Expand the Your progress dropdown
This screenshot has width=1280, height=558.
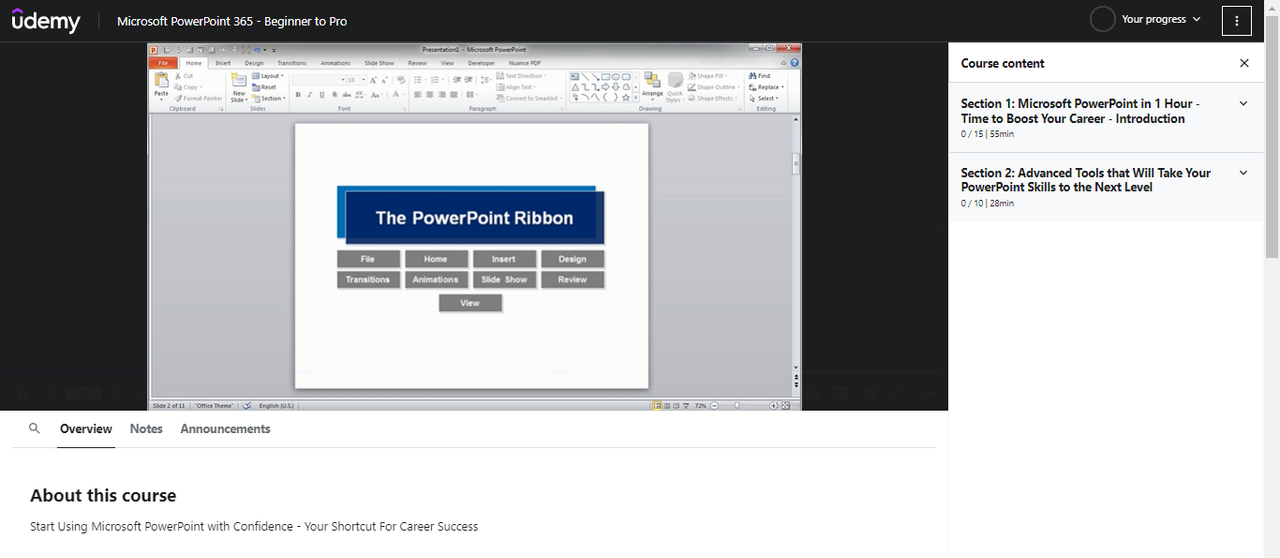[1161, 19]
